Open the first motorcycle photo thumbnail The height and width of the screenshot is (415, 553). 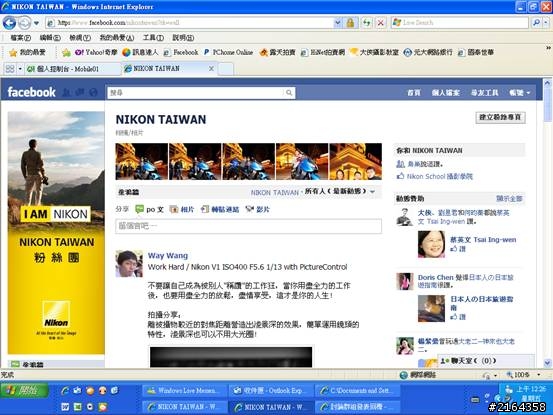(142, 161)
